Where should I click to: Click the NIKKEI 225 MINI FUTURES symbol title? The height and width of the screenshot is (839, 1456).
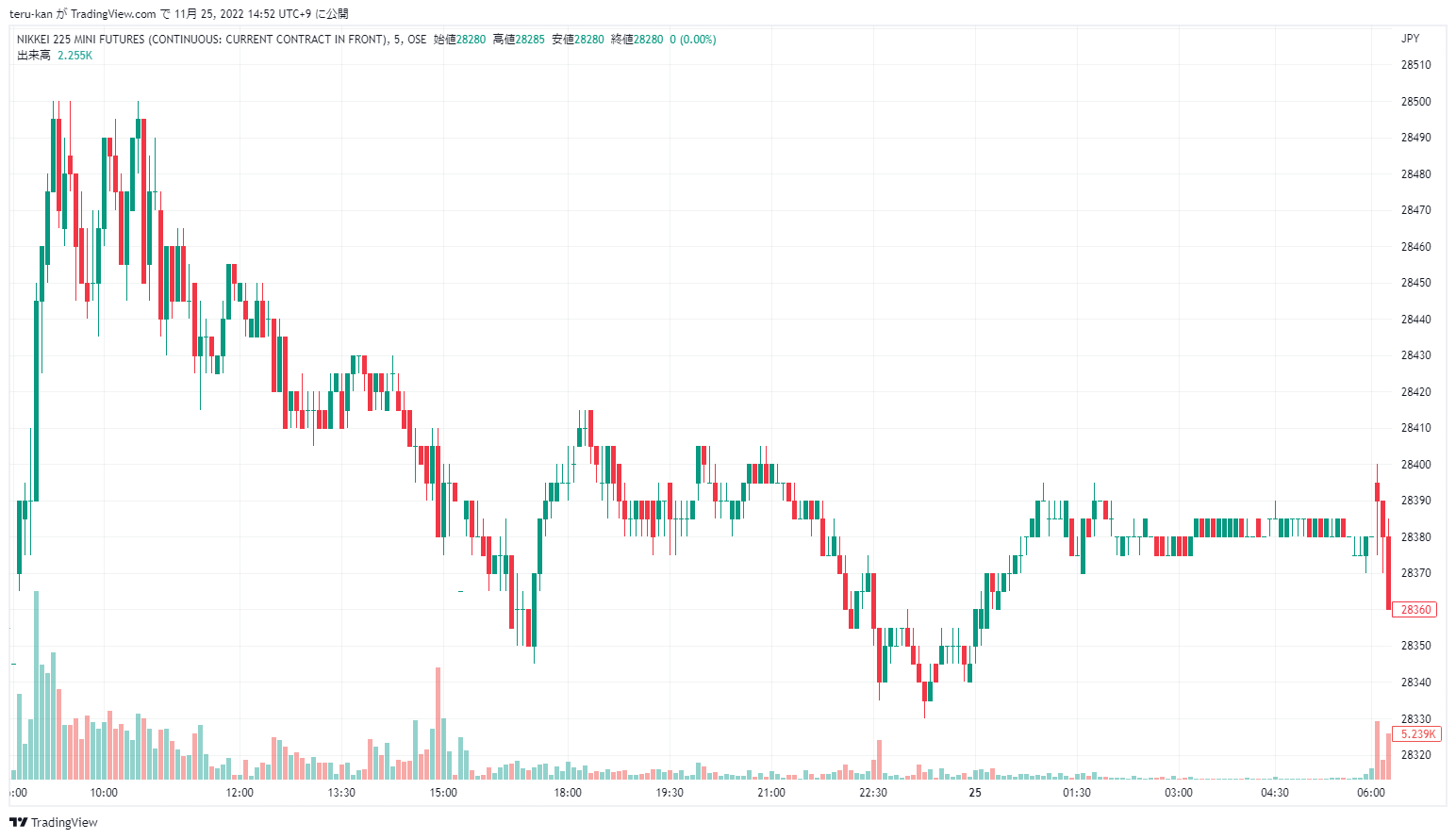(201, 40)
